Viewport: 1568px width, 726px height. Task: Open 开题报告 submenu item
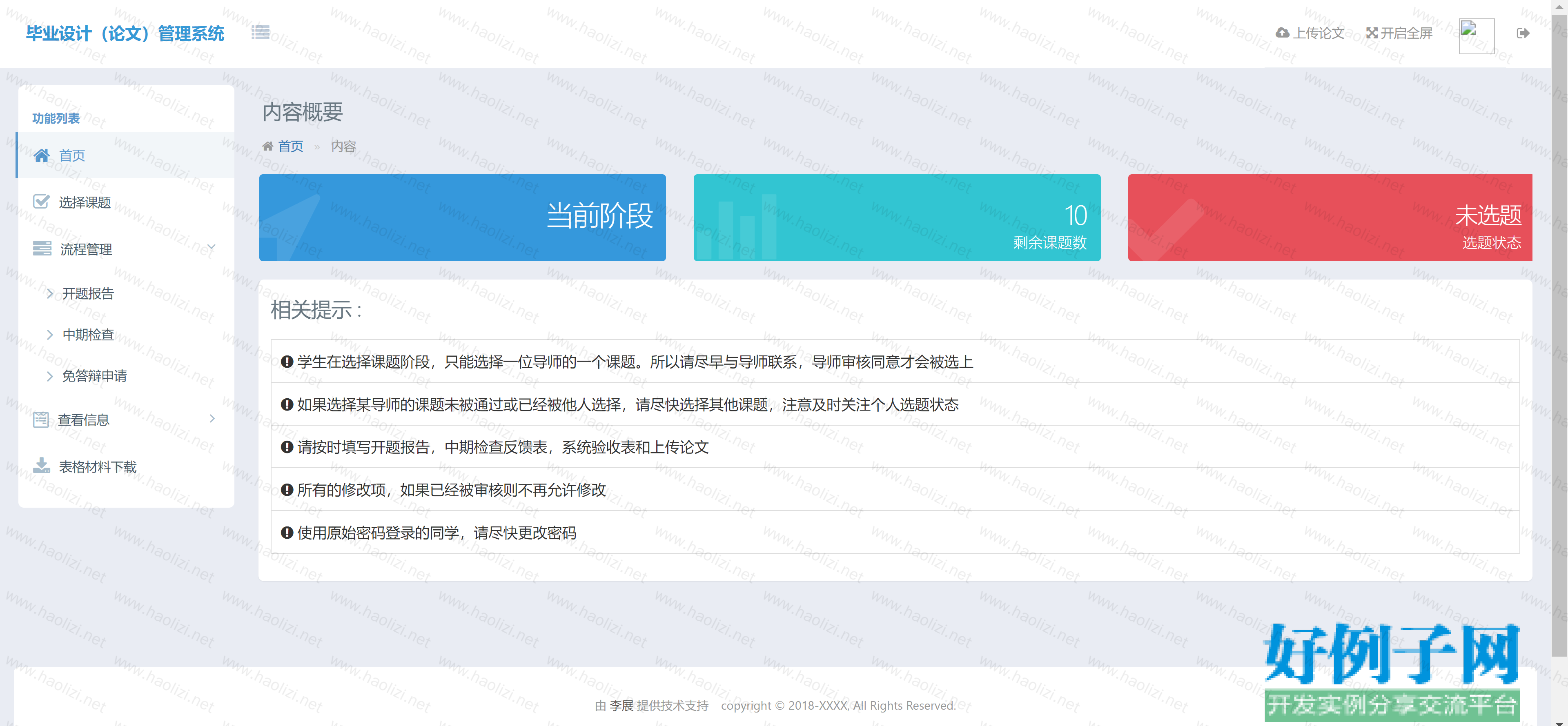coord(88,294)
